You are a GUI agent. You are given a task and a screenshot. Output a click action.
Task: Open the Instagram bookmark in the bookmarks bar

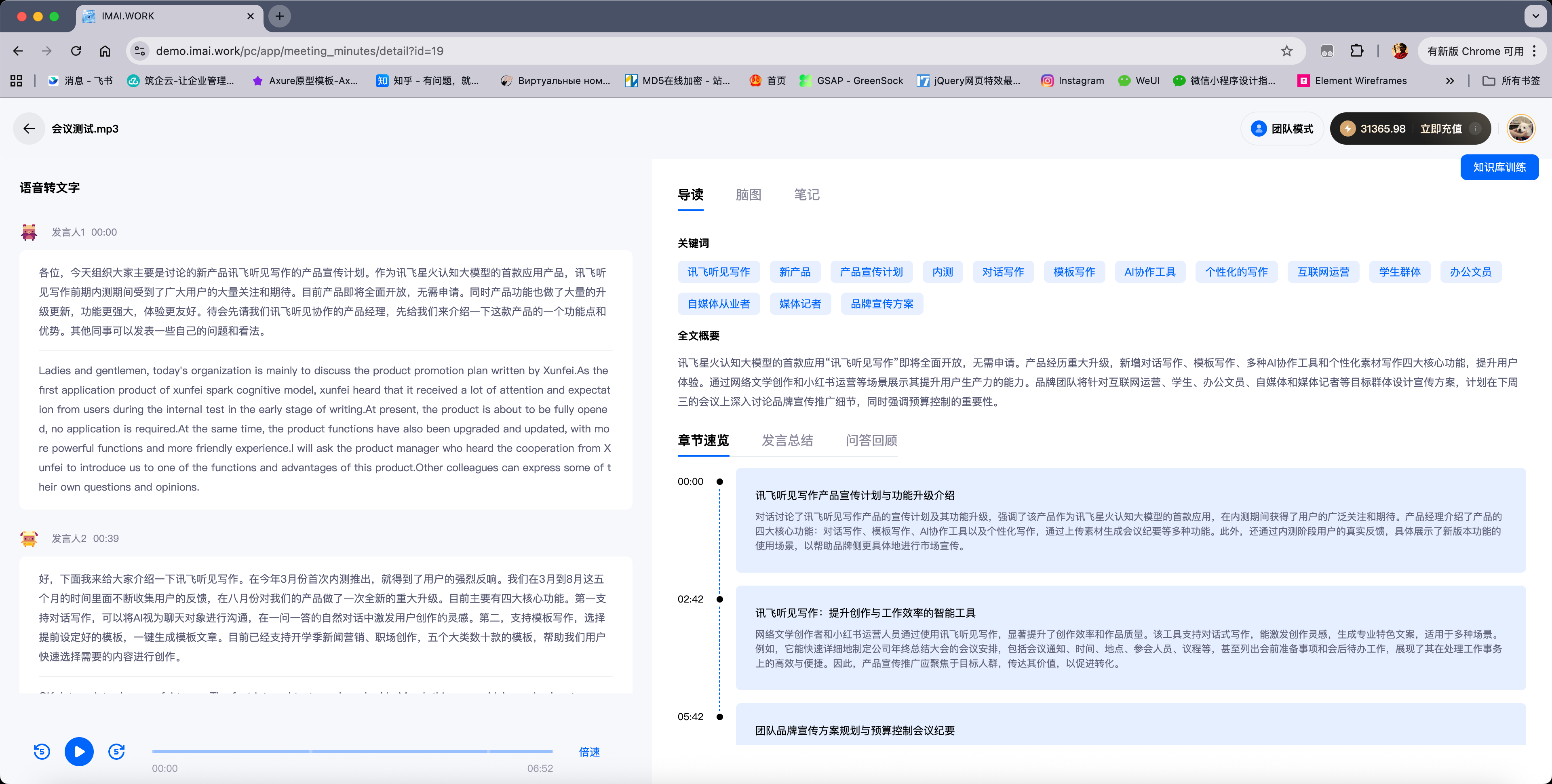pos(1073,80)
